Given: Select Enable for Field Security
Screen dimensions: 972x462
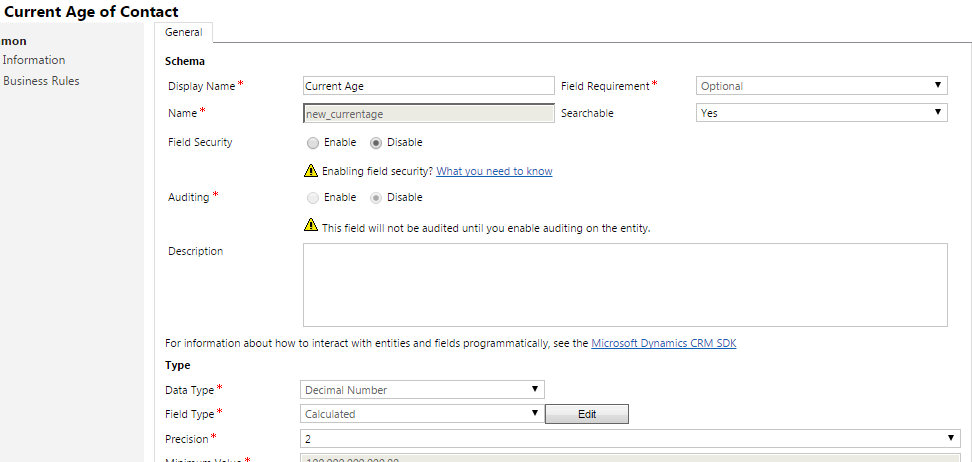Looking at the screenshot, I should pyautogui.click(x=313, y=142).
